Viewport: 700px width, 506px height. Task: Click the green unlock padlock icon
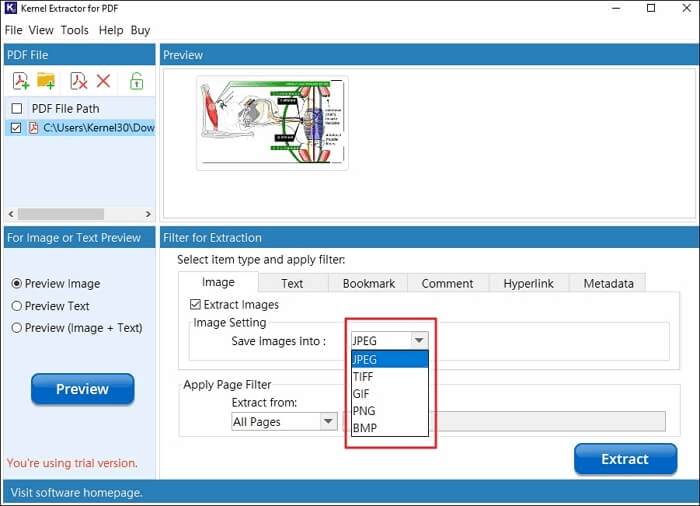137,81
